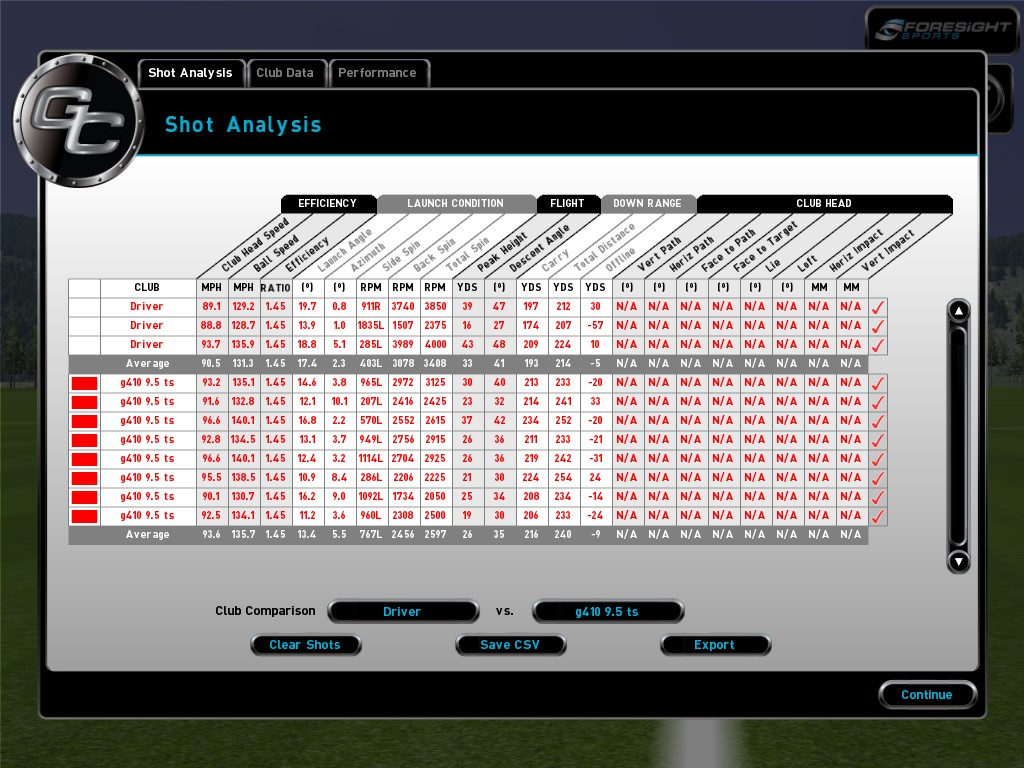The height and width of the screenshot is (768, 1024).
Task: Click the Launch Angle column label
Action: point(344,251)
